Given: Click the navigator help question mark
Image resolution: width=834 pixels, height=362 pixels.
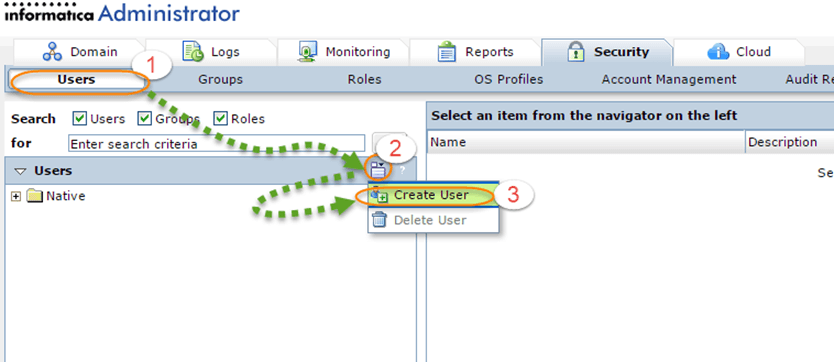Looking at the screenshot, I should [x=403, y=171].
